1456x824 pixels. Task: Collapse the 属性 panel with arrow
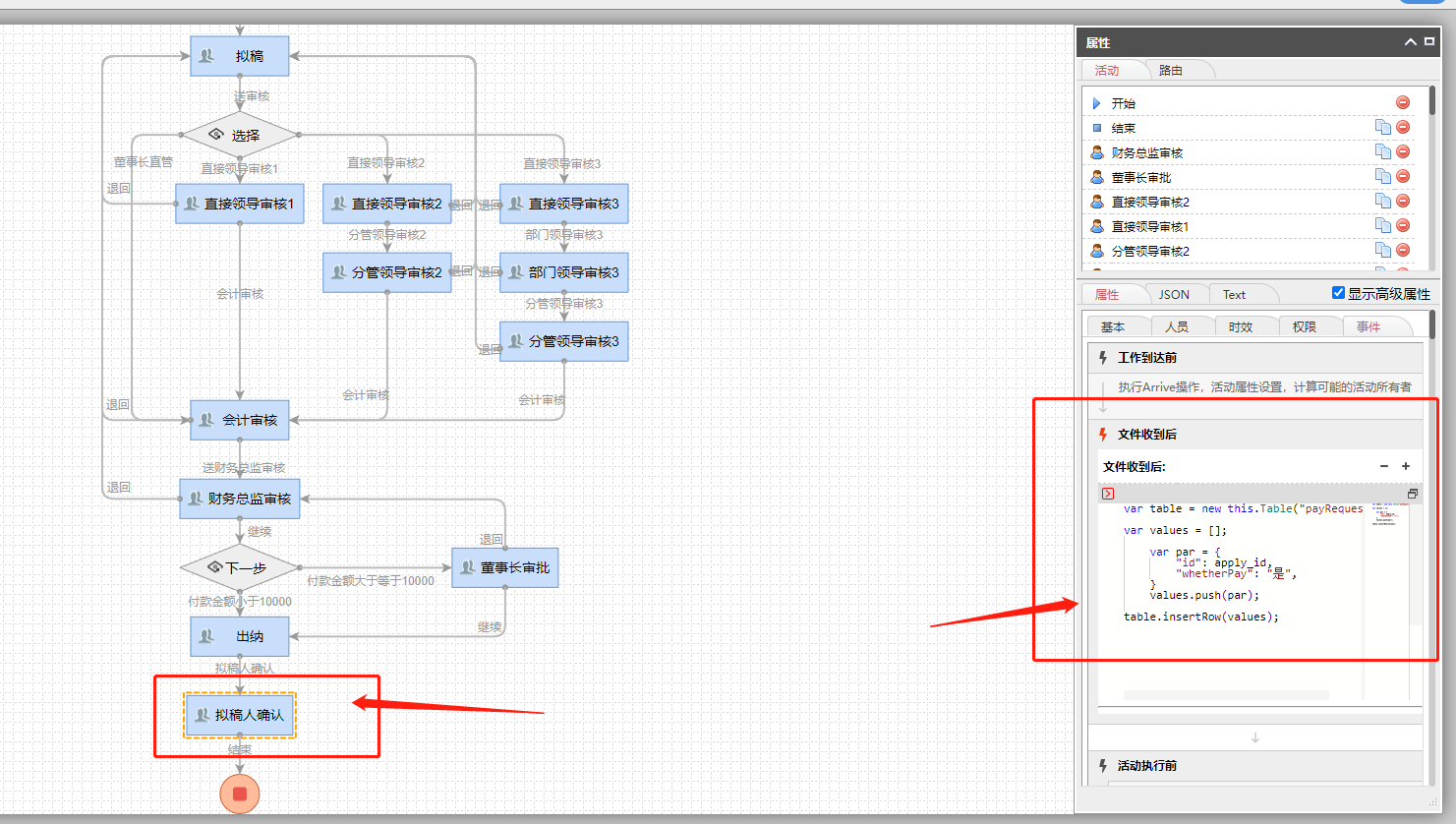[1411, 42]
